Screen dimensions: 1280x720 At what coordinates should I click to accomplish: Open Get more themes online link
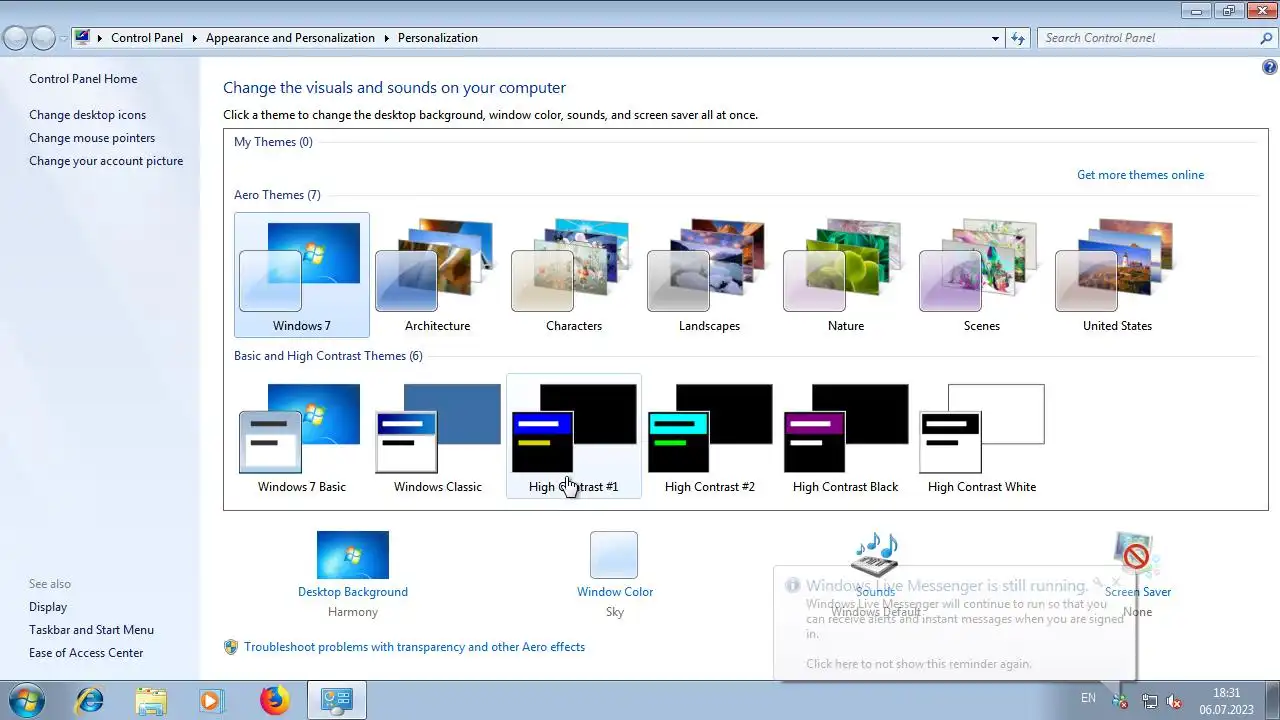[x=1140, y=175]
